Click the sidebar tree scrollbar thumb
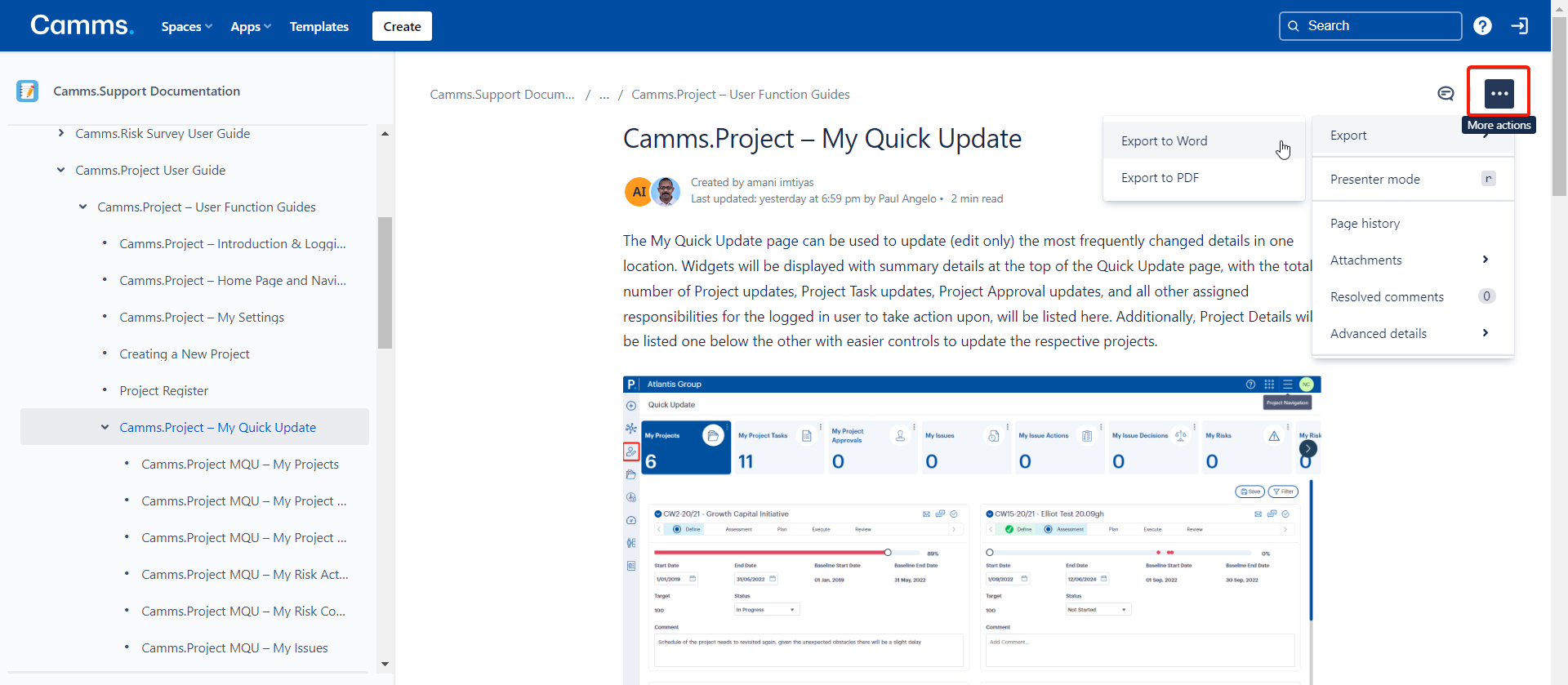 tap(385, 282)
